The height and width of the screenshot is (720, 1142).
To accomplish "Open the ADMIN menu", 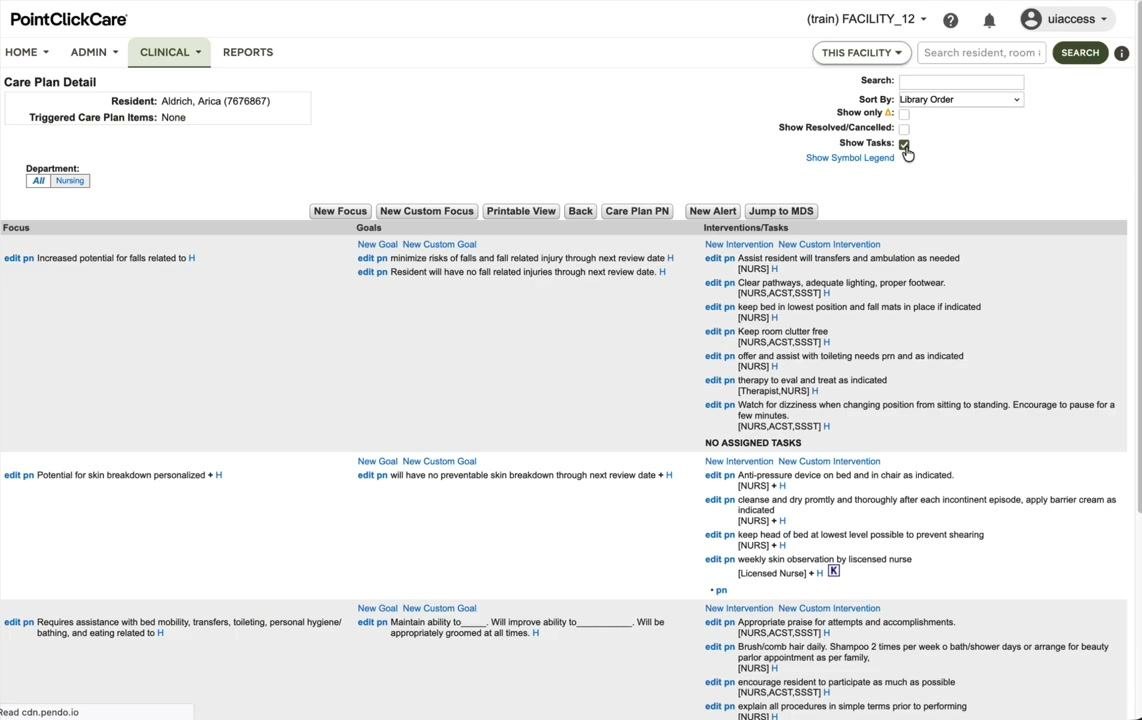I will 94,52.
